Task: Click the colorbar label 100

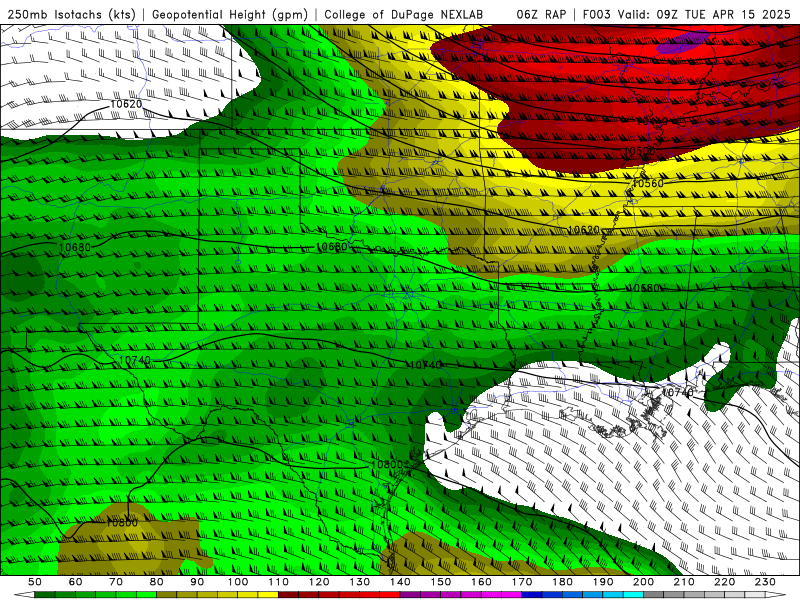Action: 238,582
